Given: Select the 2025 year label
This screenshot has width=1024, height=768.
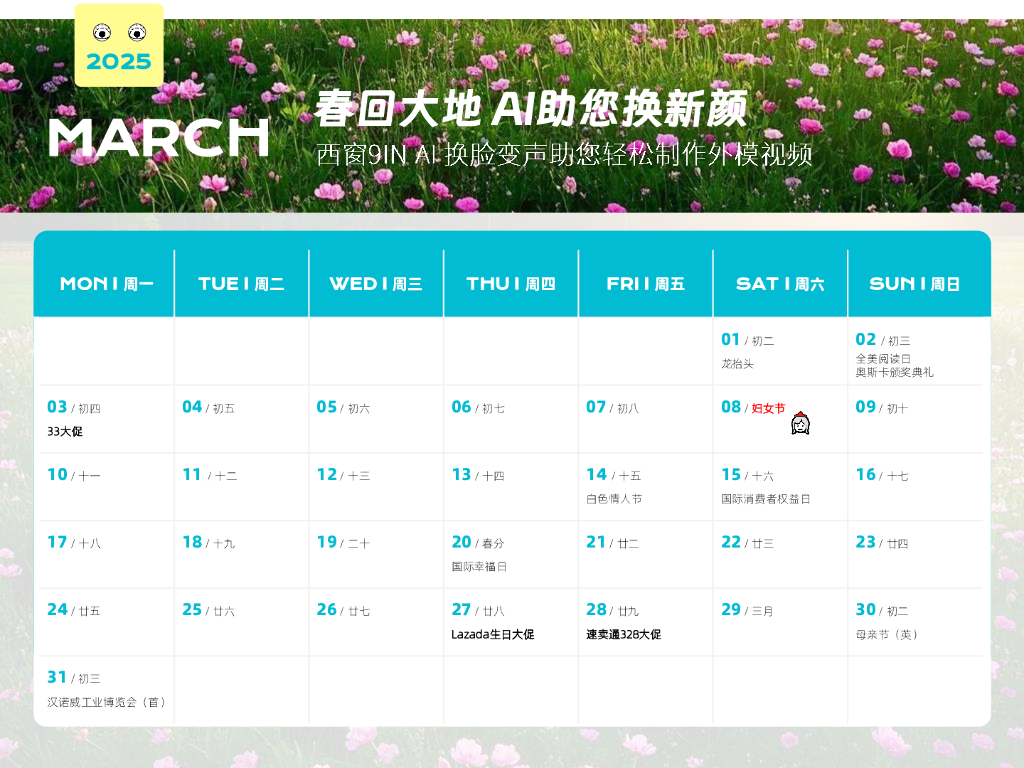Looking at the screenshot, I should click(x=119, y=62).
